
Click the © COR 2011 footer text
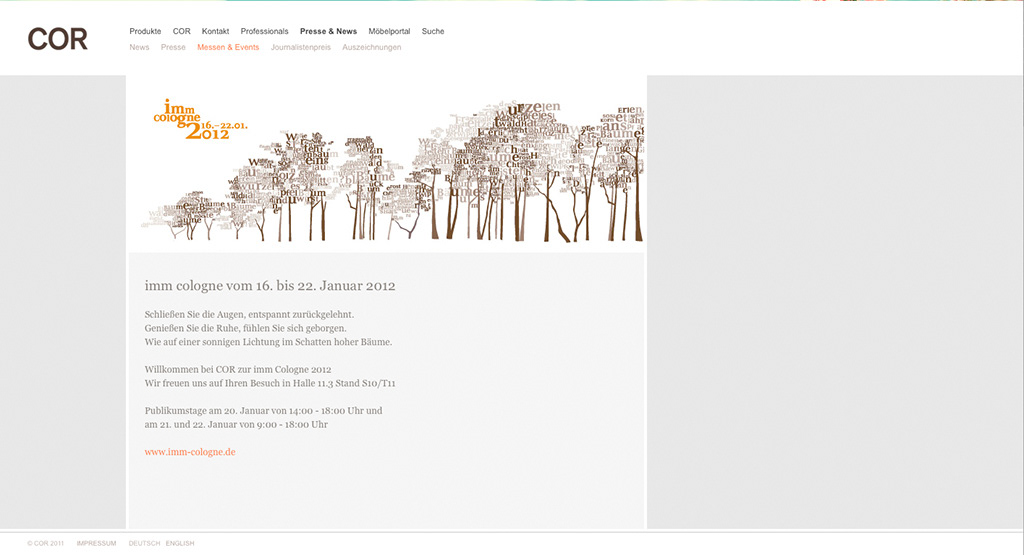pos(46,543)
